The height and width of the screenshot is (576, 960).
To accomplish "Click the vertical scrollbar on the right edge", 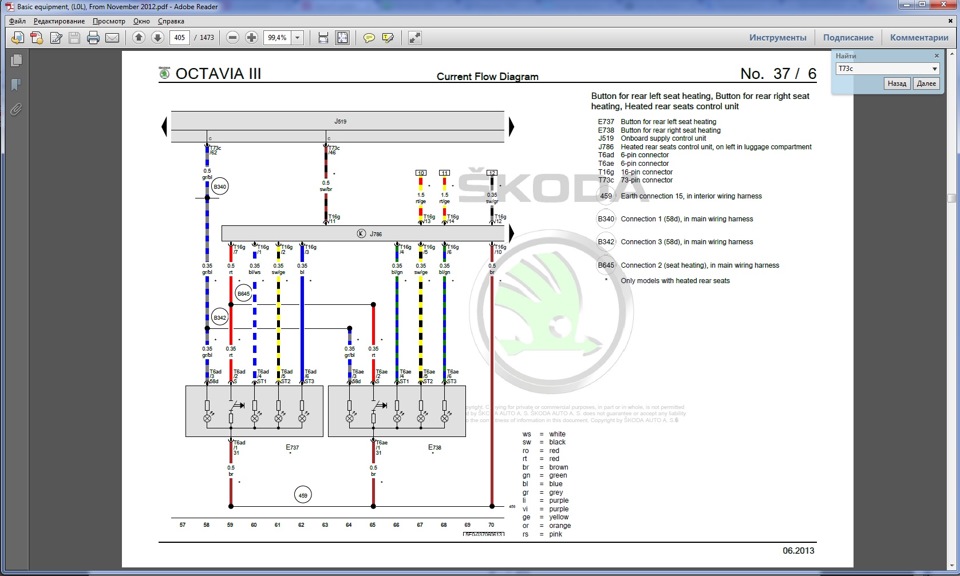I will click(x=951, y=309).
